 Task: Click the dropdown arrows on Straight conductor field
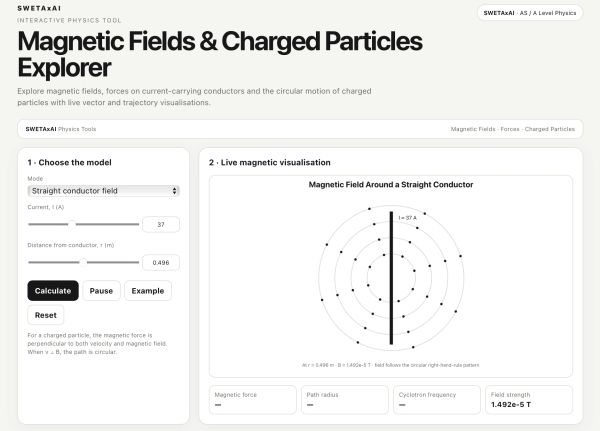coord(174,191)
